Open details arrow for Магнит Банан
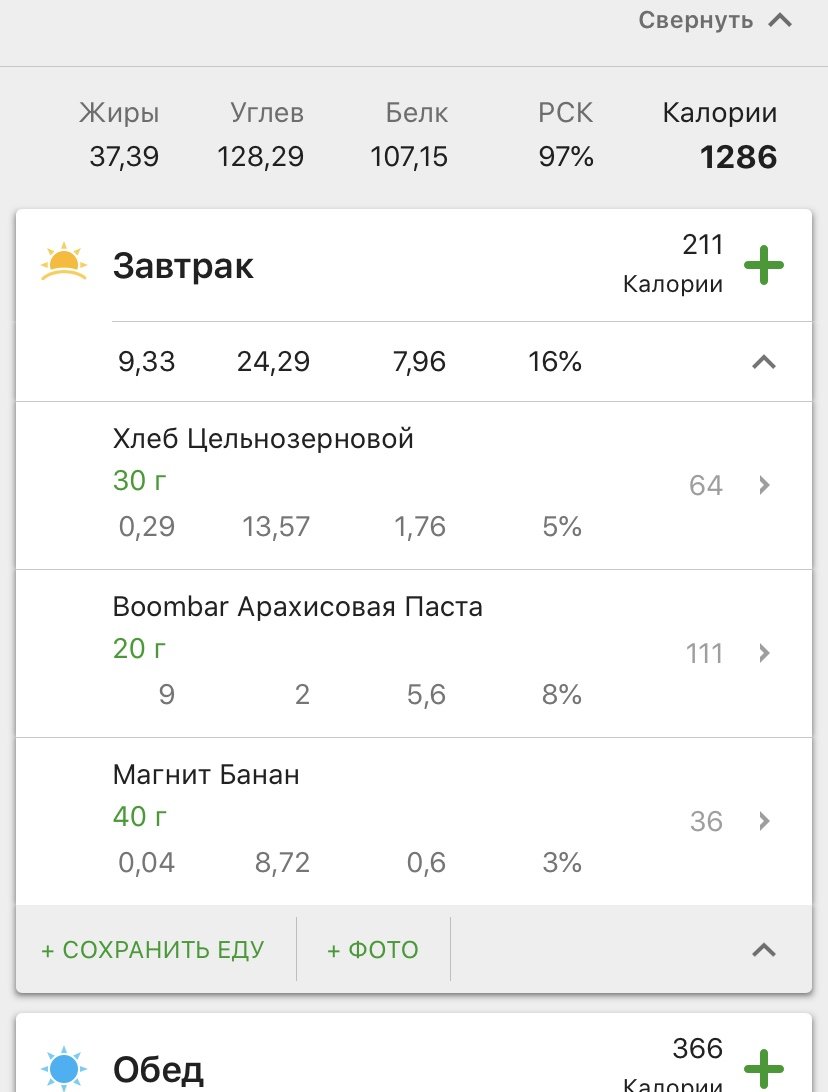 coord(764,822)
